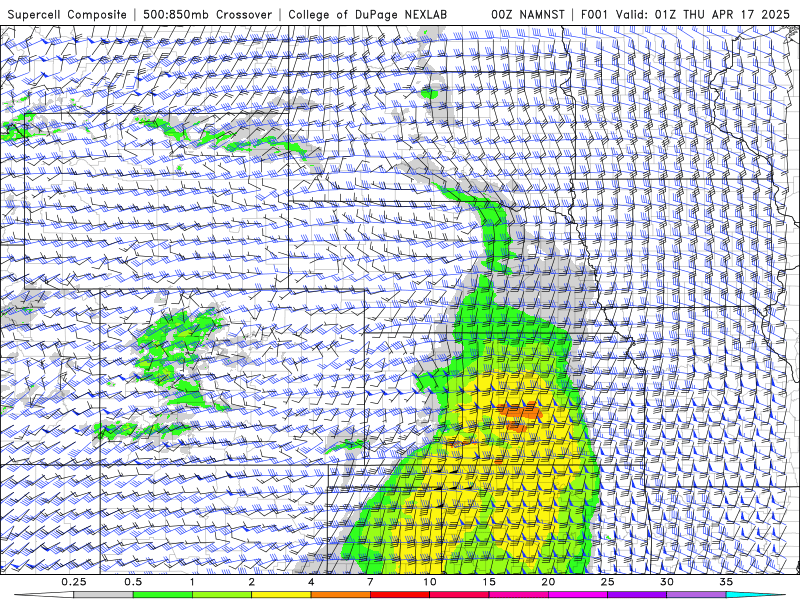Select the lime legend swatch for 1 to 2
800x600 pixels.
tap(221, 595)
